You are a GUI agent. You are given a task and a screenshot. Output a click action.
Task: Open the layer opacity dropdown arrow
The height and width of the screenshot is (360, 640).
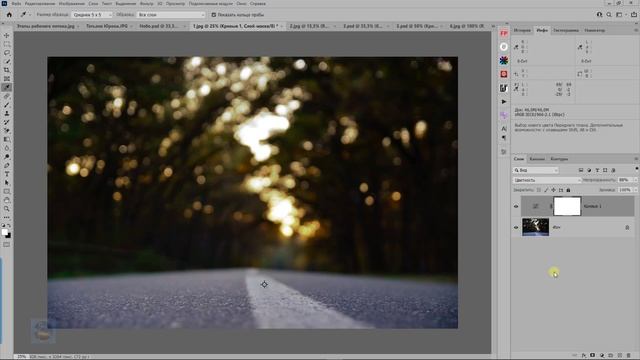[x=636, y=180]
